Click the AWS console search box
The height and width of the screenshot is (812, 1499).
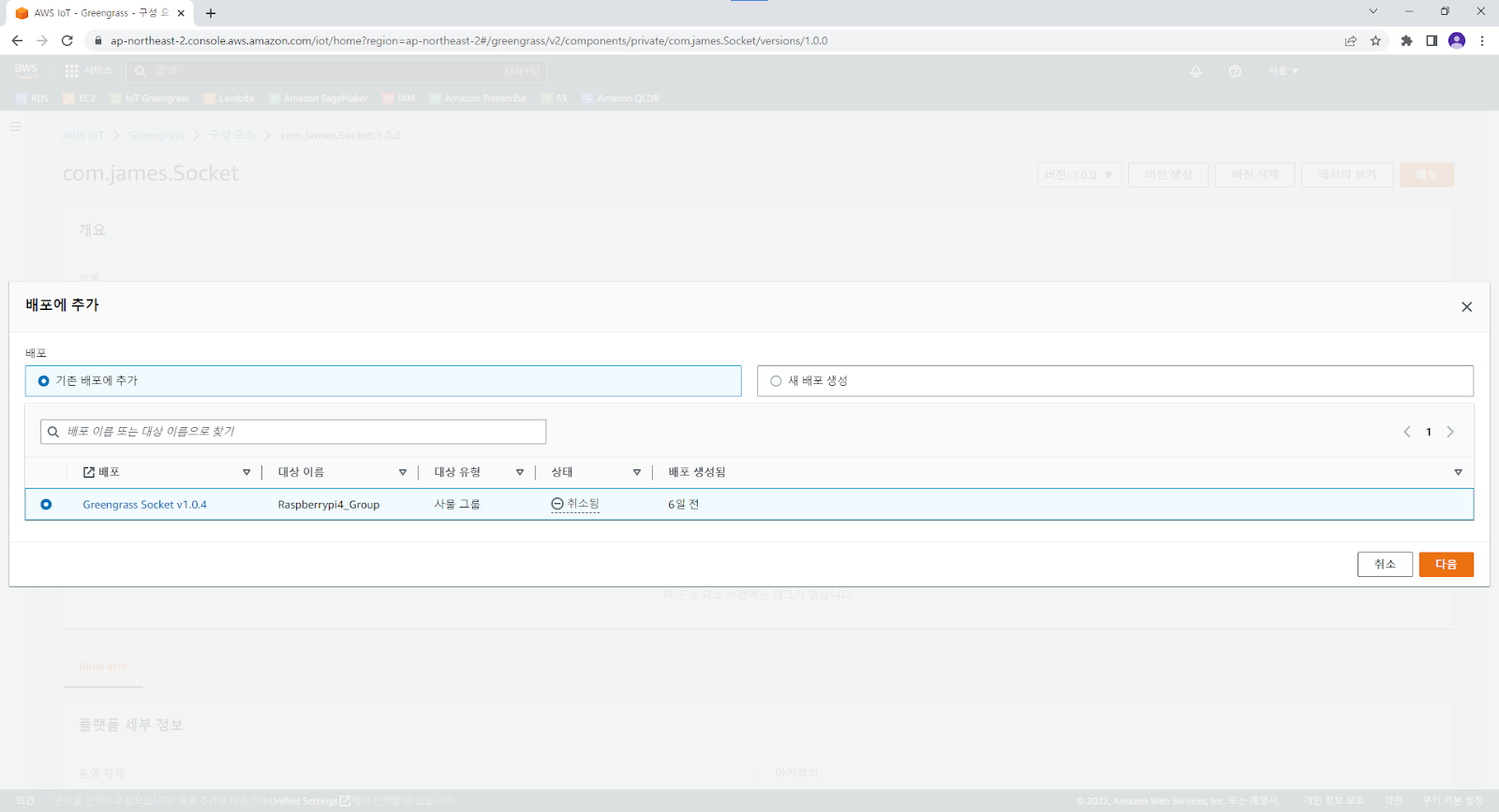point(335,71)
